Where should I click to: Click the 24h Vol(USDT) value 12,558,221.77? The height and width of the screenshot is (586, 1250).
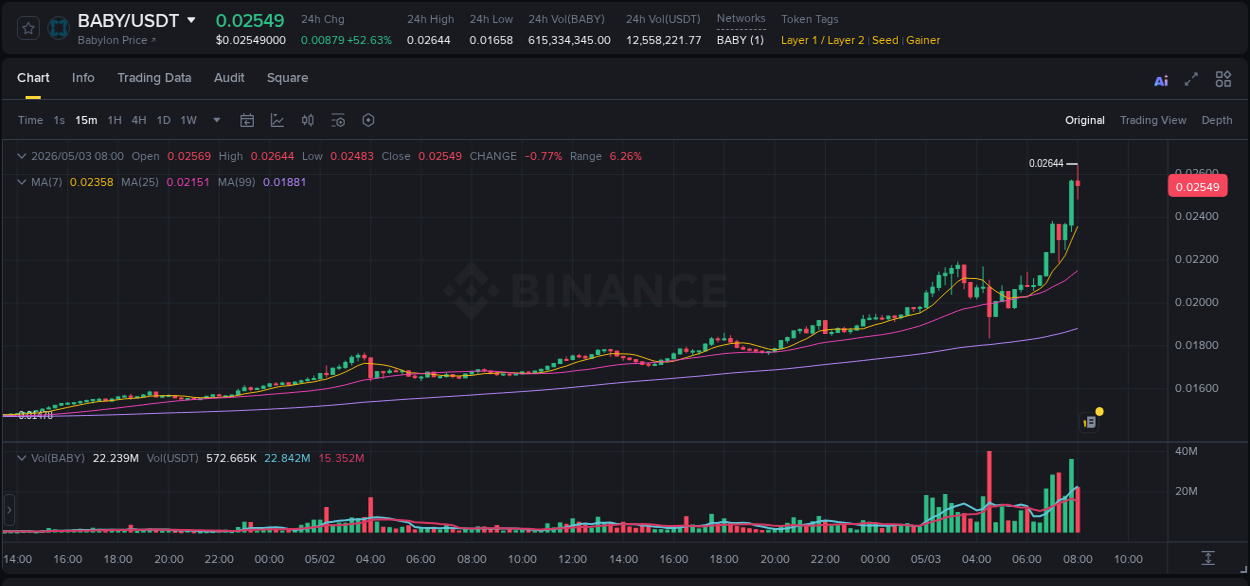click(x=664, y=40)
